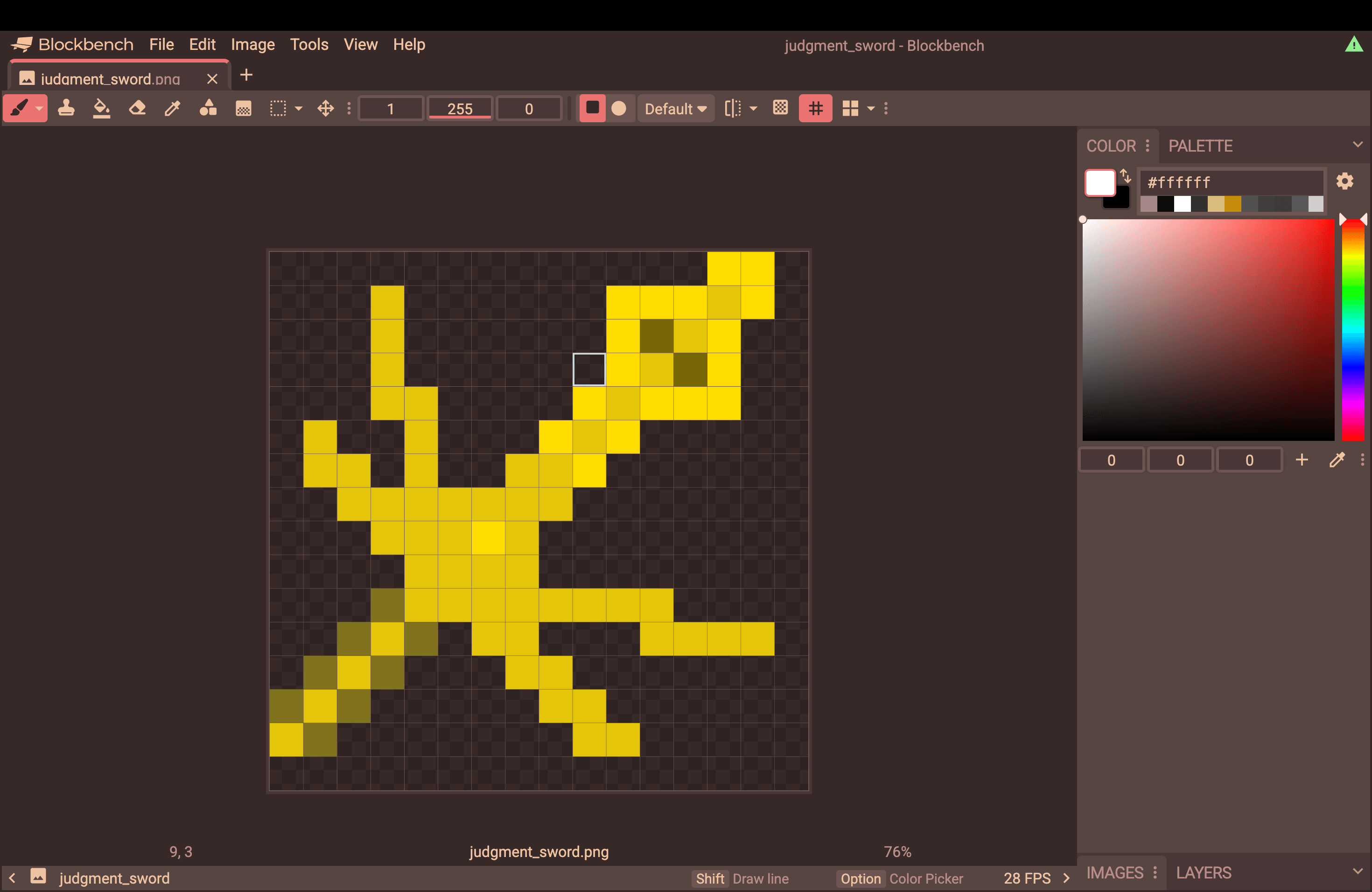The image size is (1372, 892).
Task: Select the Color Picker eyedropper tool
Action: pyautogui.click(x=172, y=108)
